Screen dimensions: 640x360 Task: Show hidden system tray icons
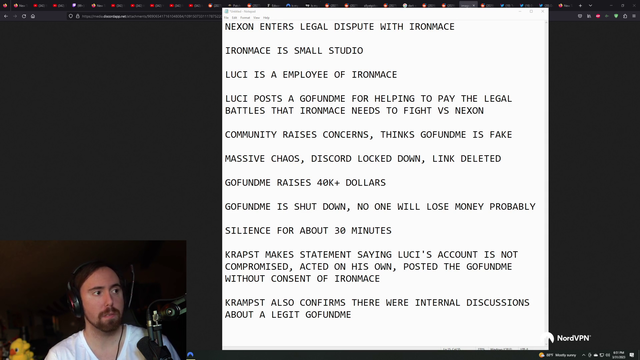[584, 355]
